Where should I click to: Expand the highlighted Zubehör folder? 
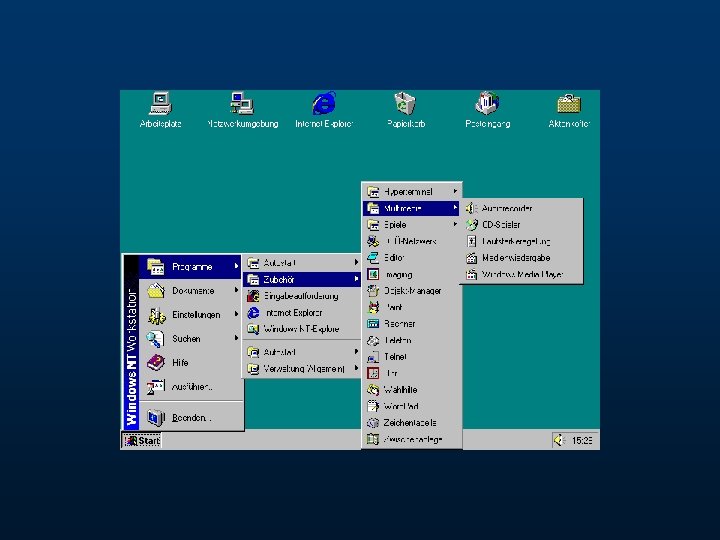point(302,279)
